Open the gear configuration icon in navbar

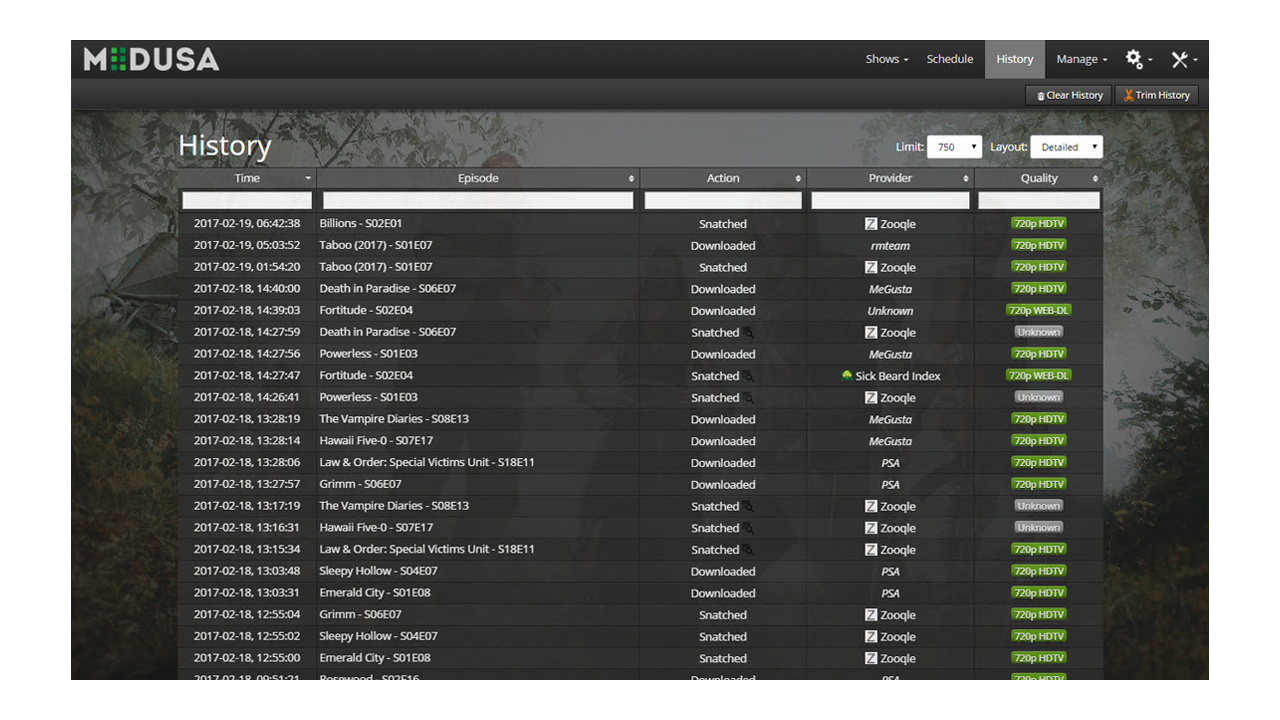click(1134, 59)
